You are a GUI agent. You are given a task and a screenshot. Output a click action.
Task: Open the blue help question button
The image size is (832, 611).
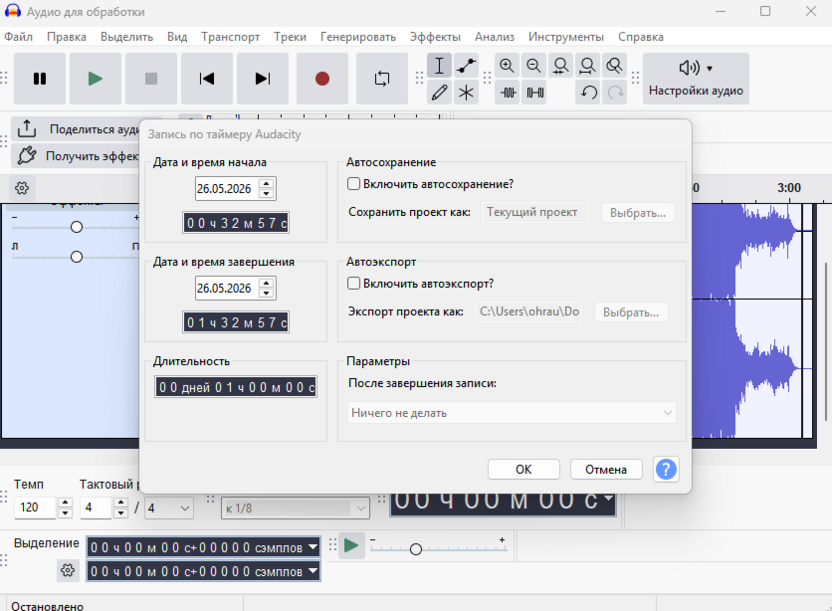666,469
